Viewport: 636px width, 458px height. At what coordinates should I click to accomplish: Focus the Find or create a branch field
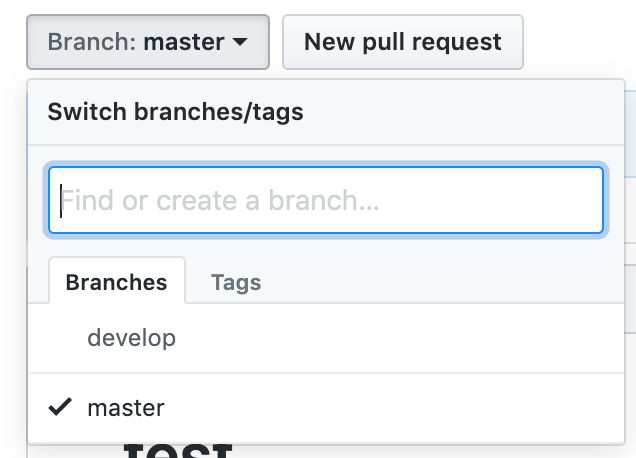tap(326, 200)
